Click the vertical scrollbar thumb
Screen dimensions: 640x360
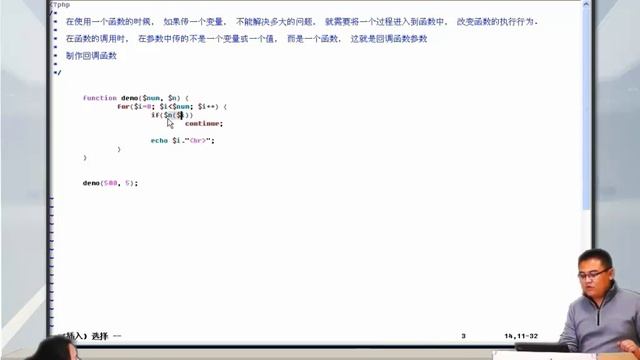coord(586,109)
